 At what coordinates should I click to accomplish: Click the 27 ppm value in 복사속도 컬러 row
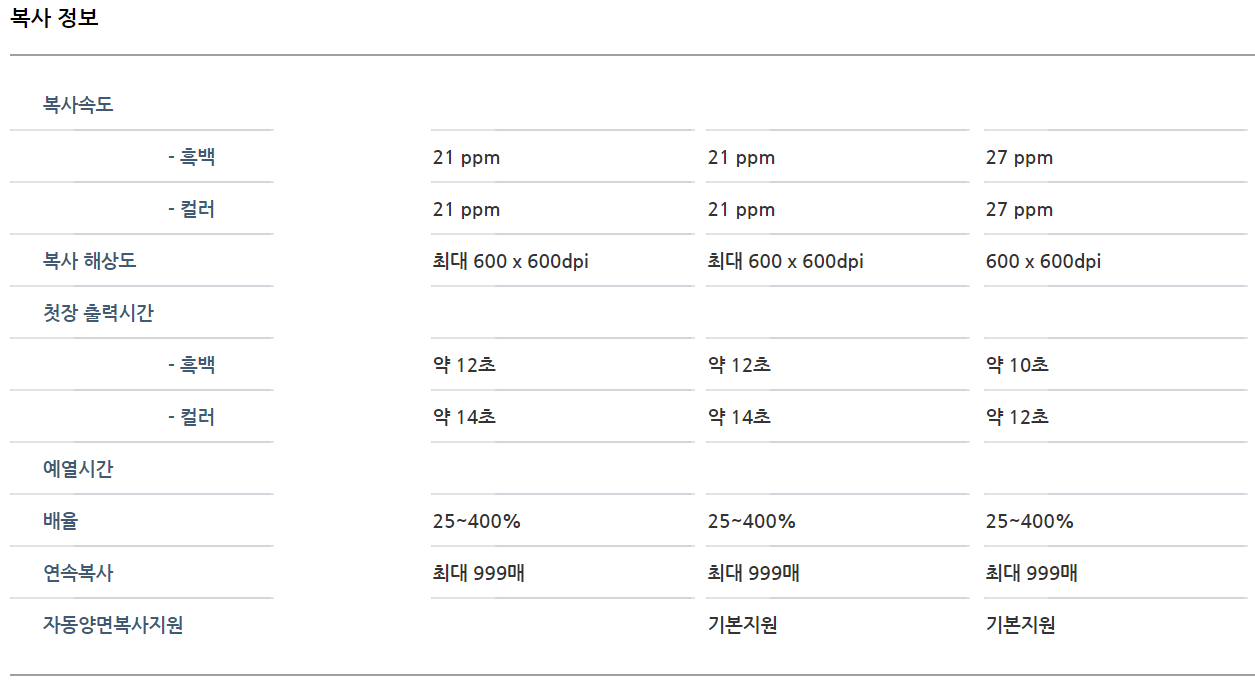(x=1019, y=210)
